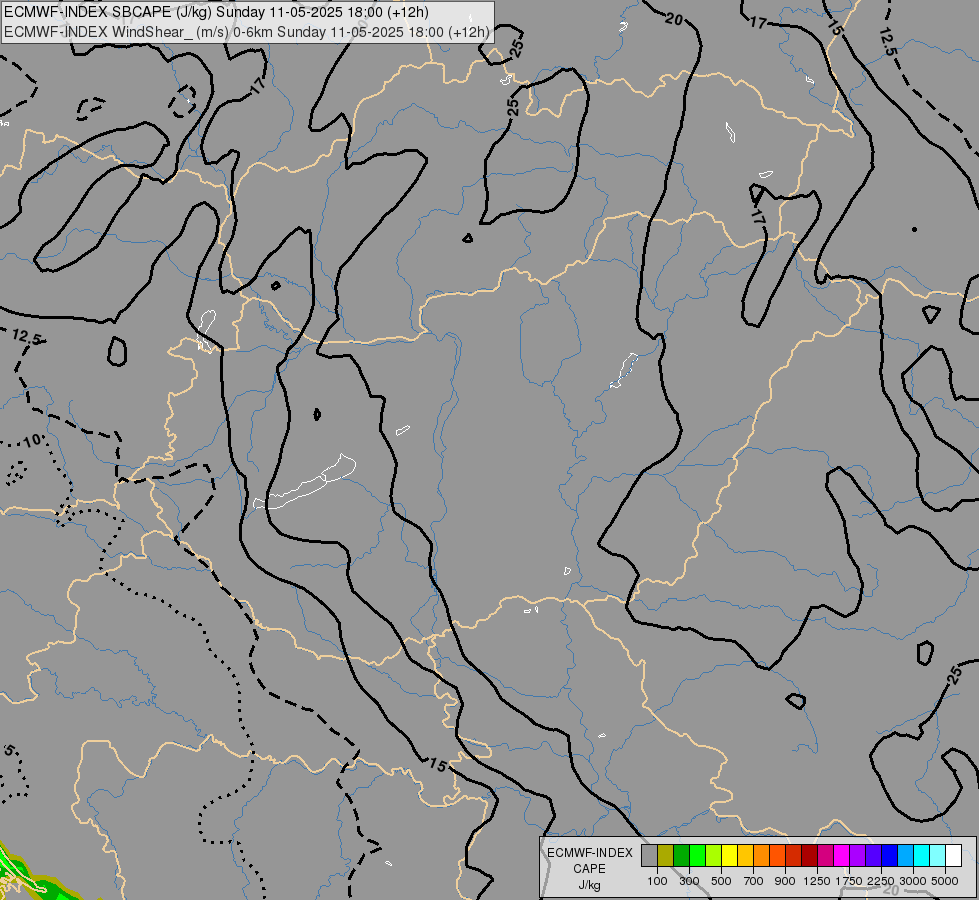Click the legend value '3000'
Screen dimensions: 979x900
[x=913, y=881]
